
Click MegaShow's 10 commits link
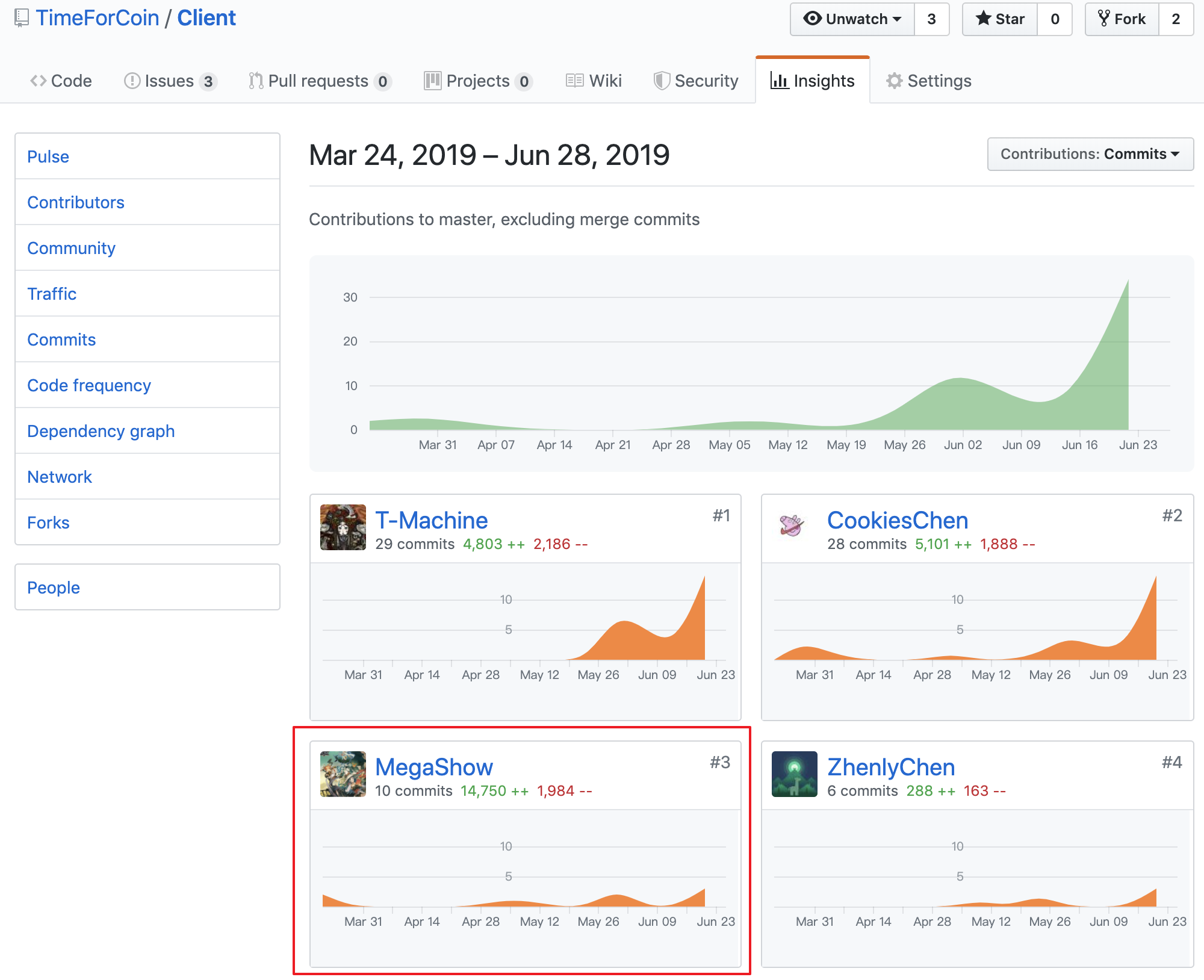[414, 791]
